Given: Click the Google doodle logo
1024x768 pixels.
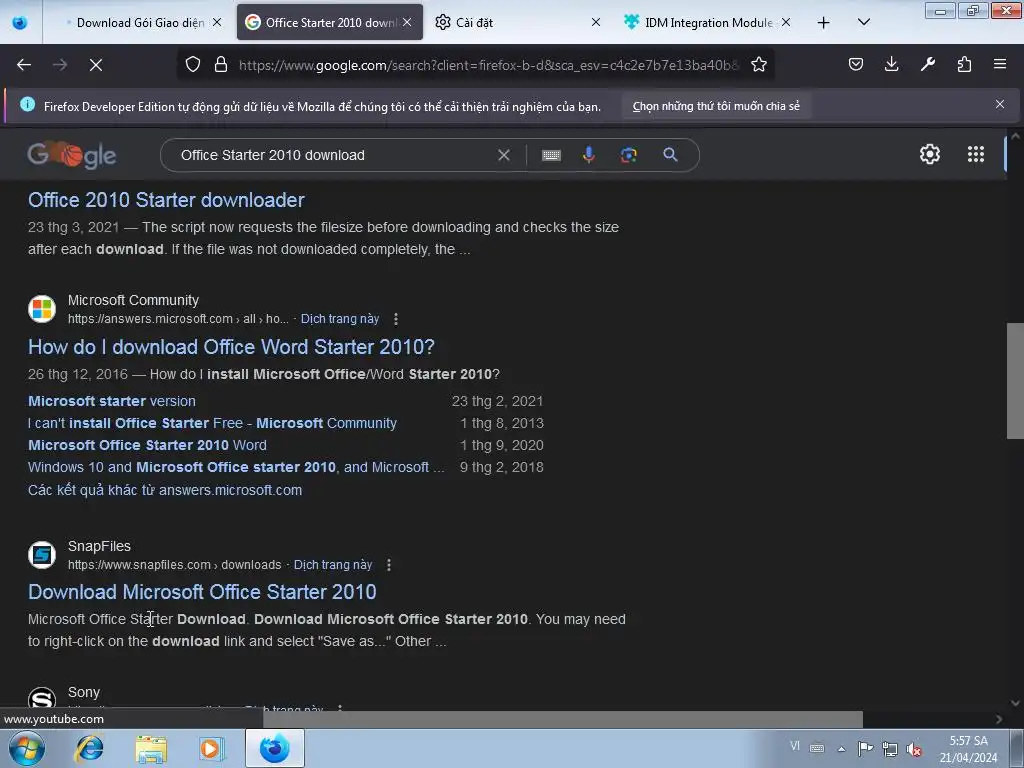Looking at the screenshot, I should [72, 155].
